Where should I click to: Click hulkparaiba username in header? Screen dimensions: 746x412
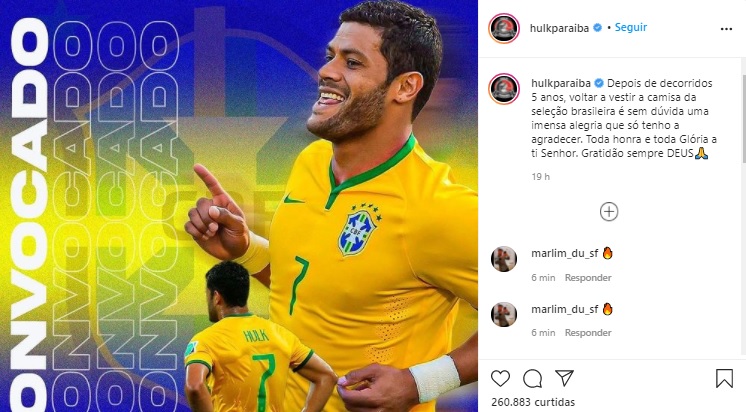(559, 29)
